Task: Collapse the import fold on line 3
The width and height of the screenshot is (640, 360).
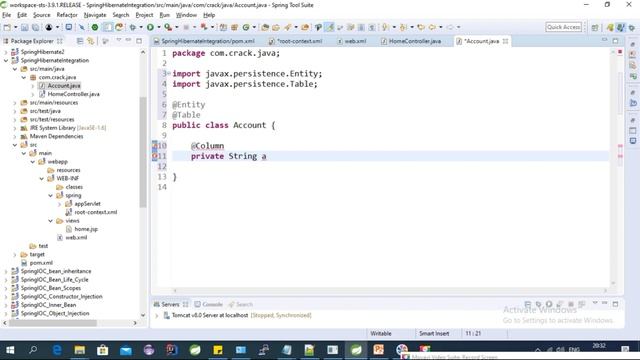Action: pos(169,73)
